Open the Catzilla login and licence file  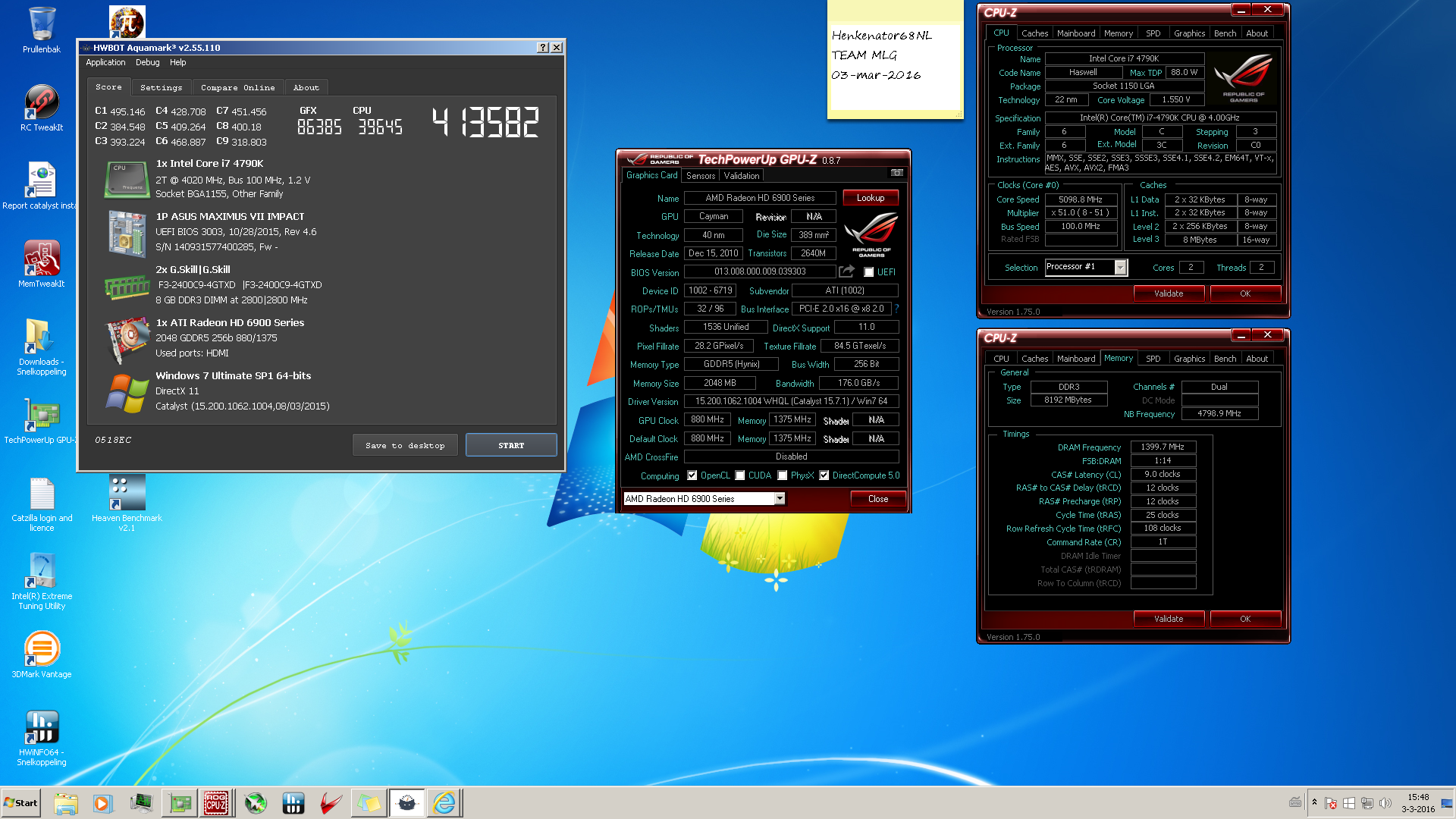(x=42, y=504)
